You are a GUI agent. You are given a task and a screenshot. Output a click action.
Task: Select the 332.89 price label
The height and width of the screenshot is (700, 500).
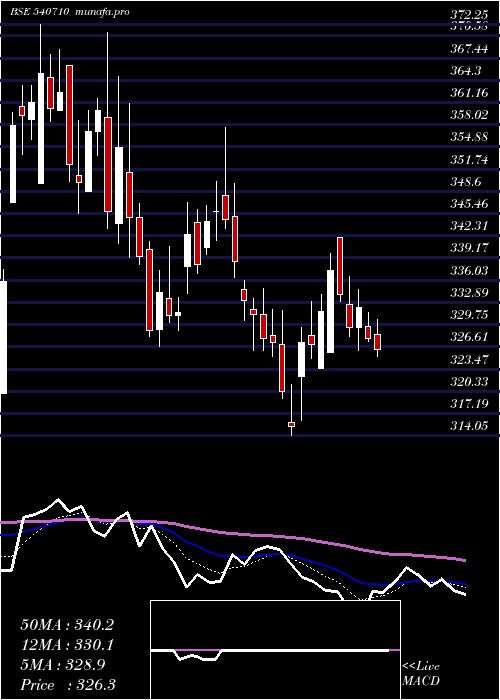[469, 293]
